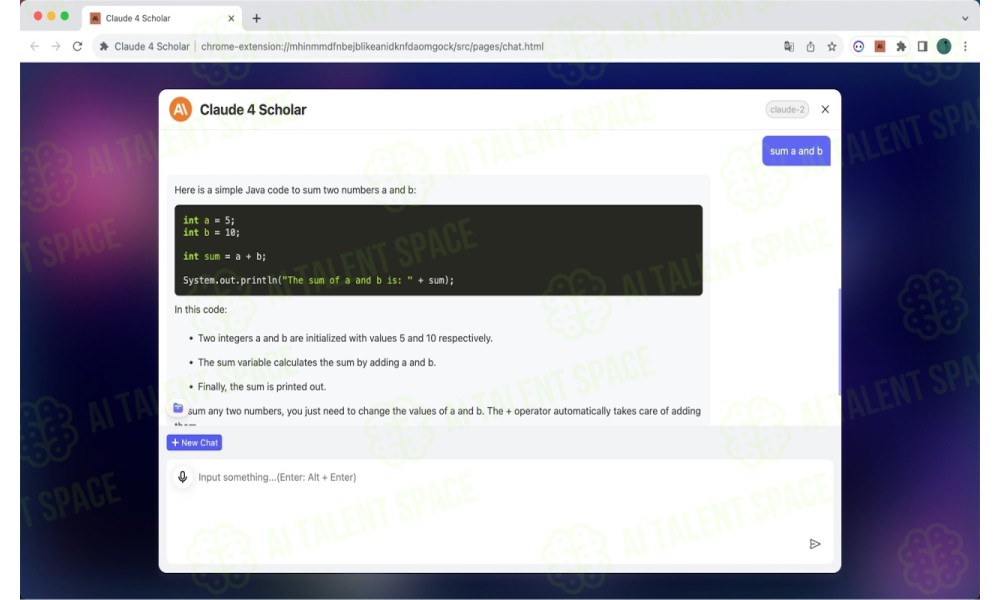The width and height of the screenshot is (1000, 600).
Task: Activate the microphone voice input icon
Action: pyautogui.click(x=182, y=477)
